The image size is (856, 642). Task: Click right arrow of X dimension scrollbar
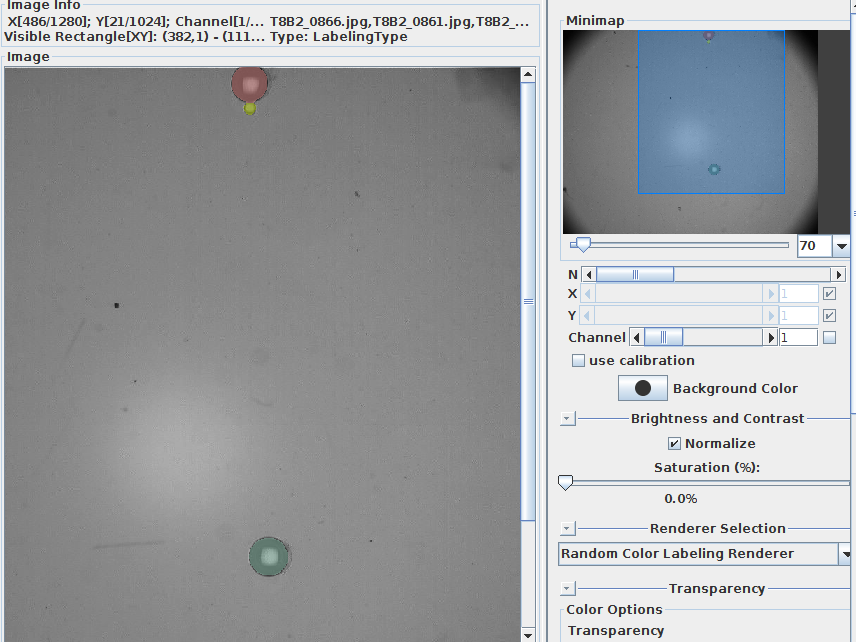pos(770,294)
